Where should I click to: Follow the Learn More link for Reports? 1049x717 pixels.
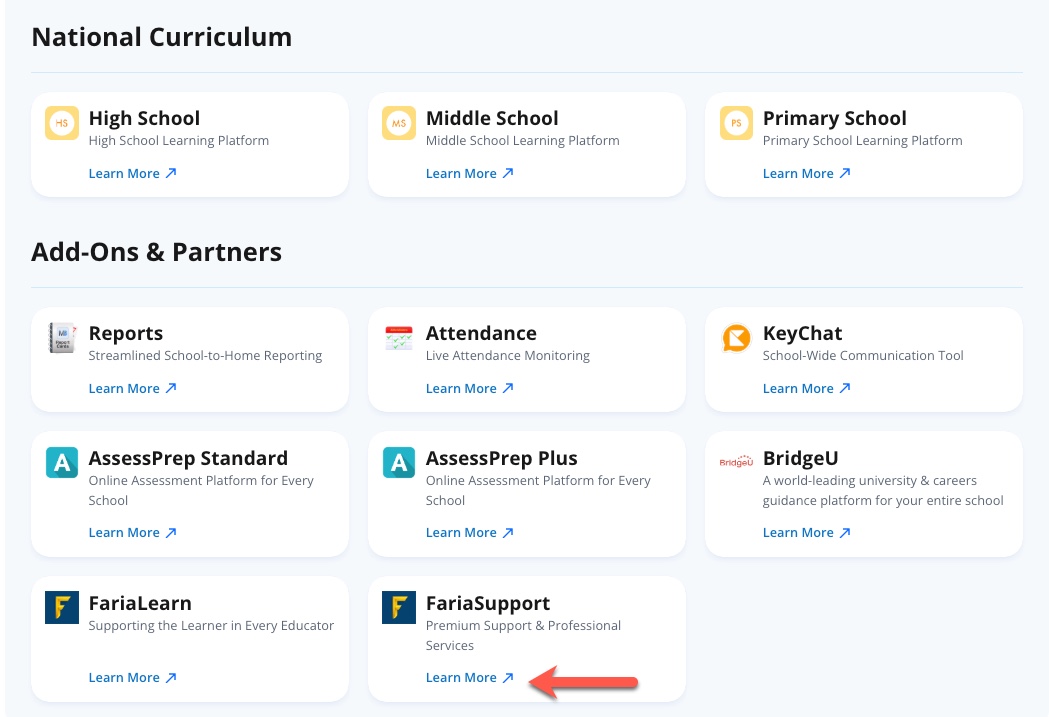[132, 389]
